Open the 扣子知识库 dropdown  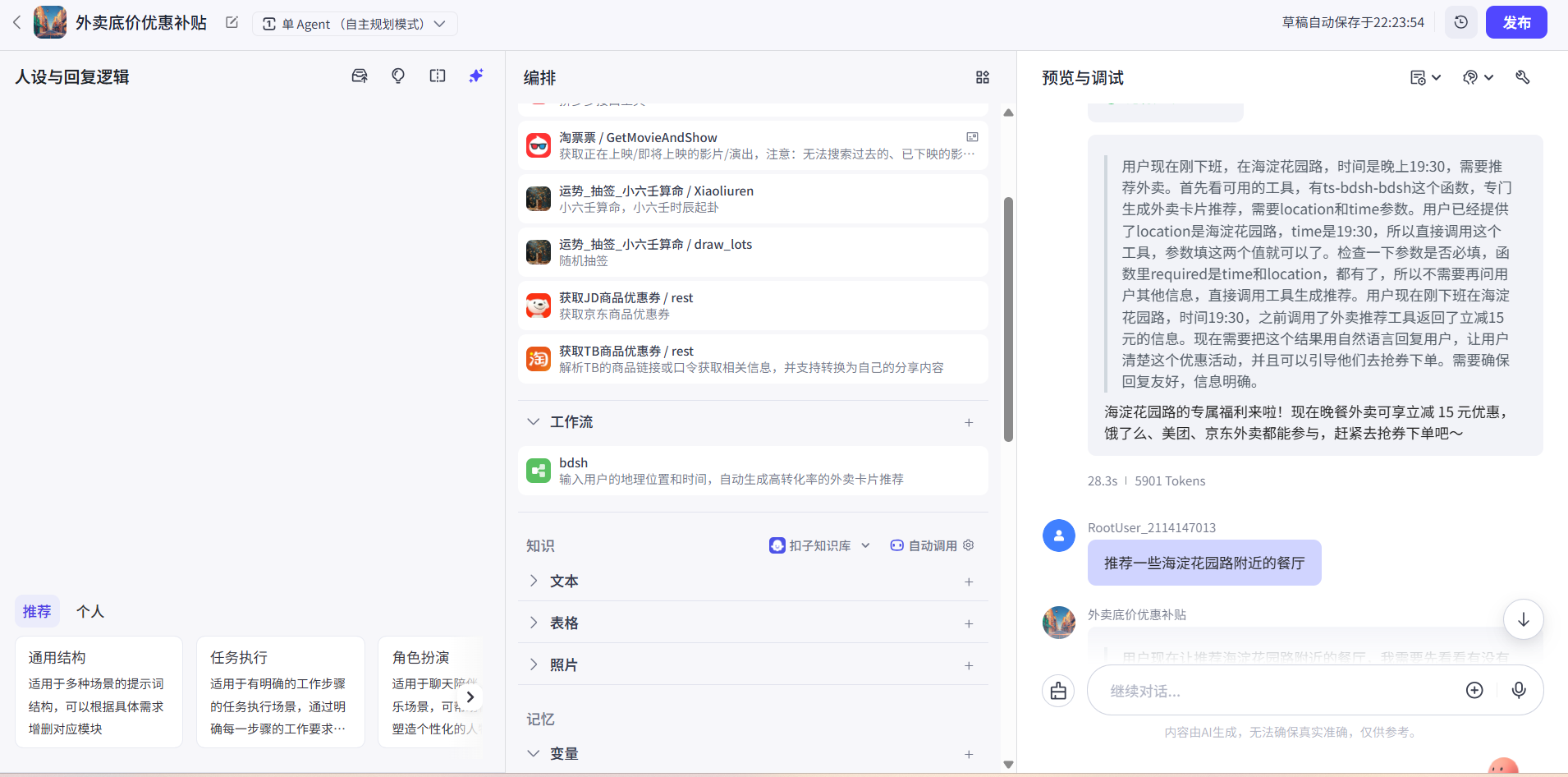click(x=866, y=545)
